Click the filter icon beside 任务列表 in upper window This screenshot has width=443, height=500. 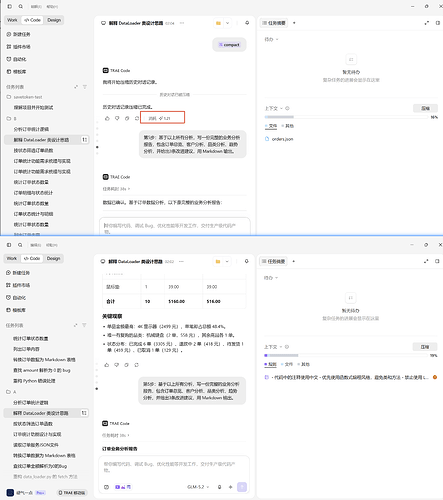(85, 87)
